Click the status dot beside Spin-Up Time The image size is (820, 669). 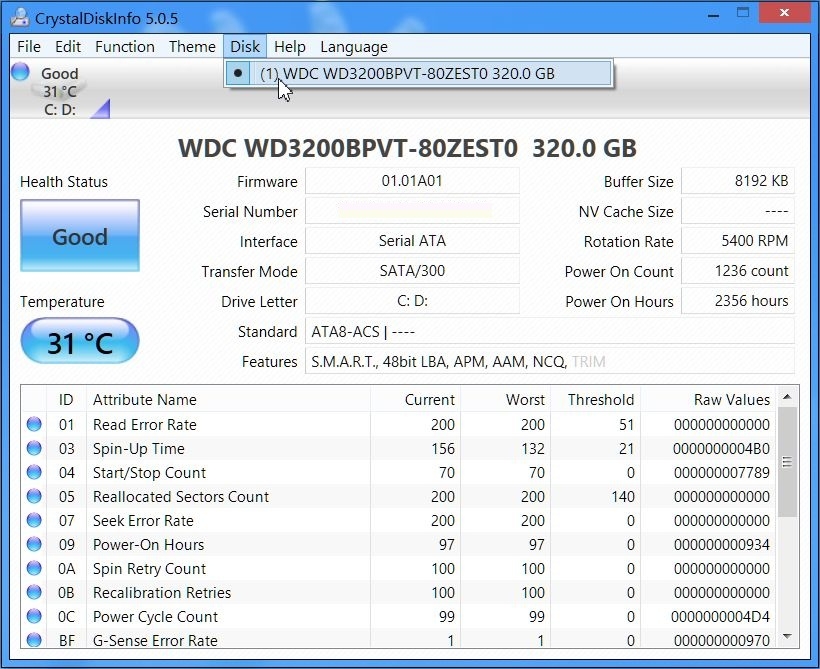tap(34, 448)
